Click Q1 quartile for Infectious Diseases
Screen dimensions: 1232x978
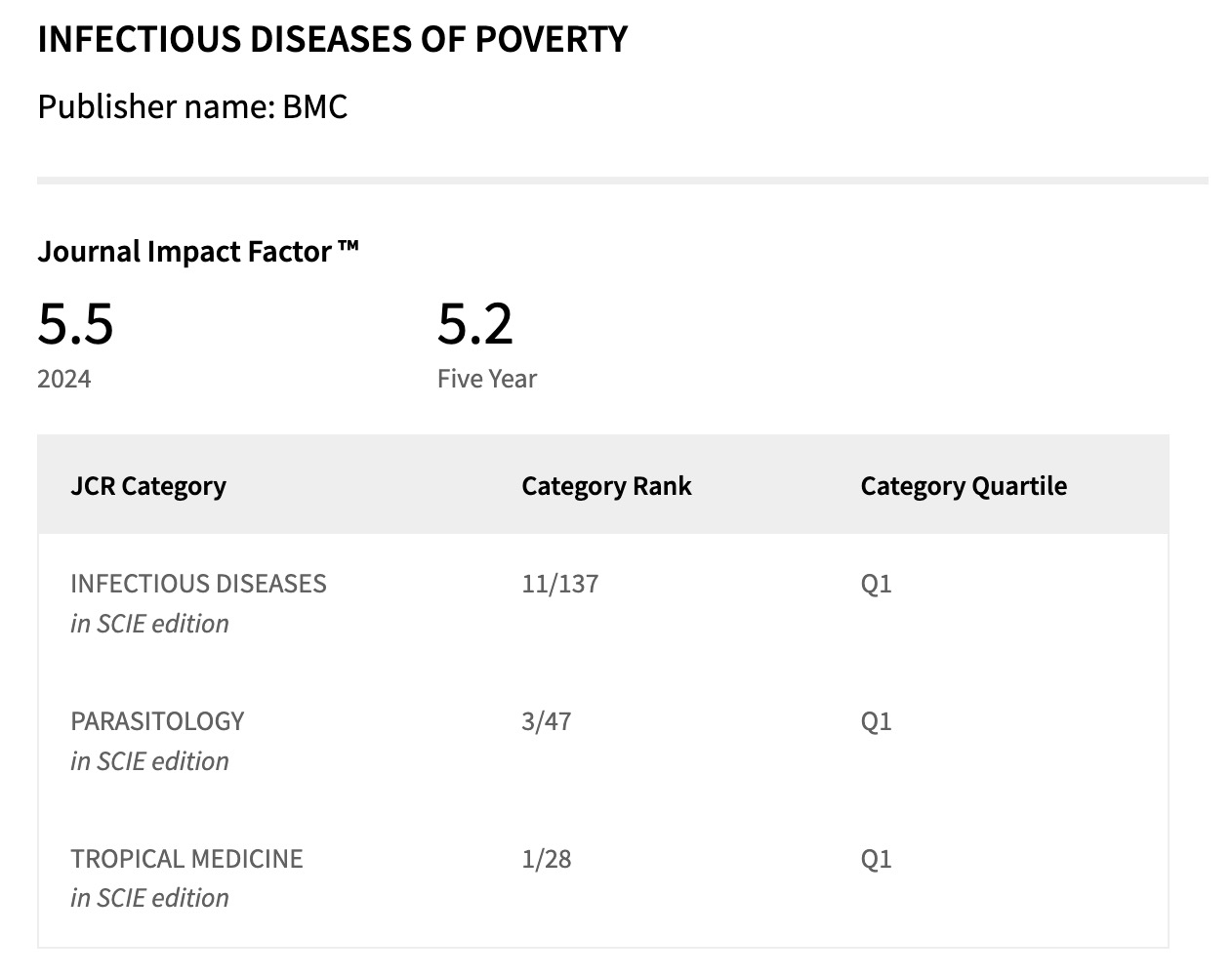[x=876, y=584]
